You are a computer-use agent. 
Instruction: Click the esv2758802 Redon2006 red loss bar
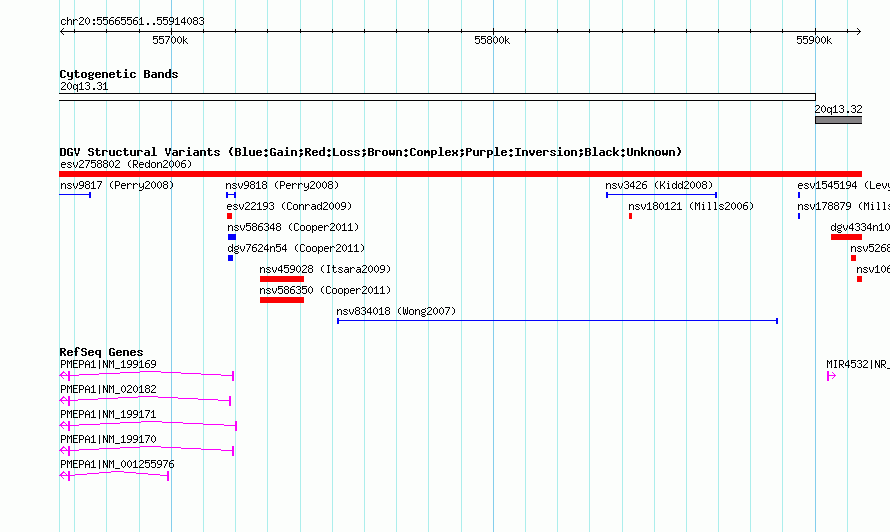coord(460,174)
